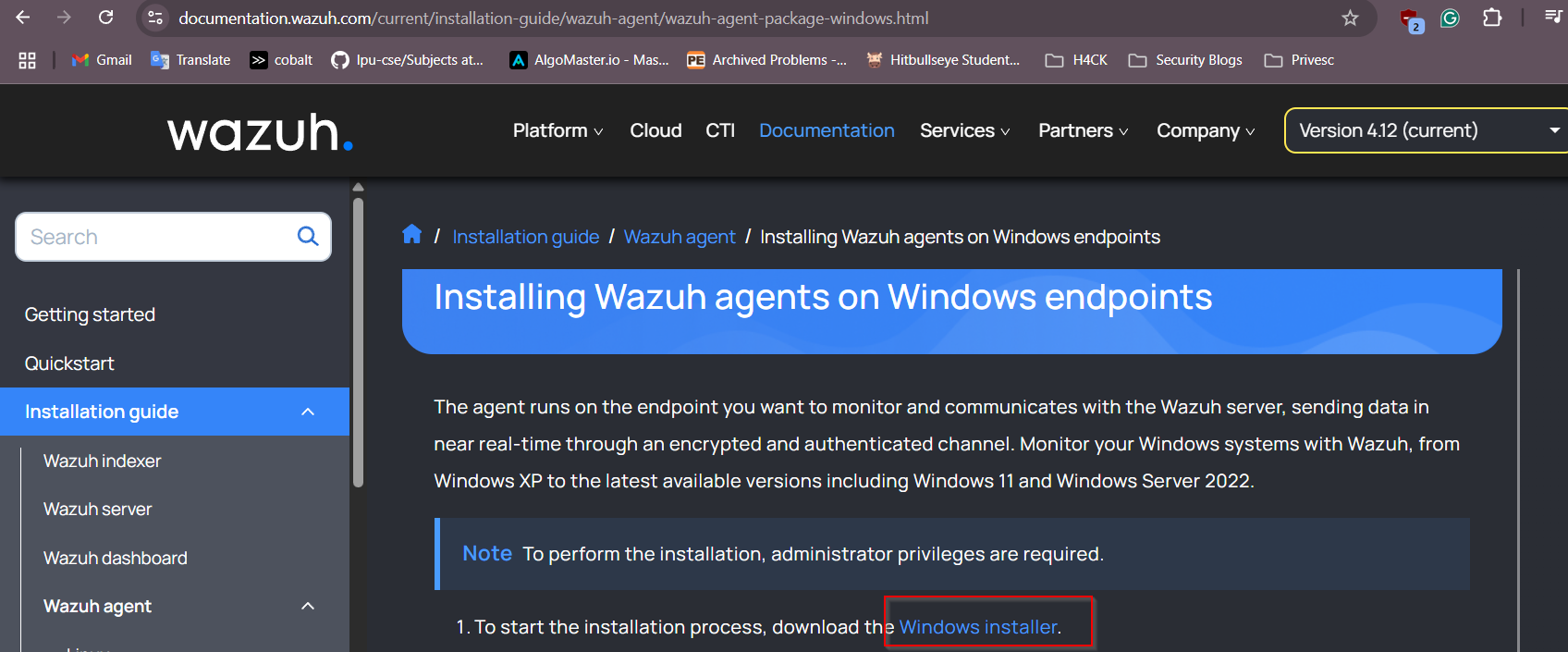Open the browser extensions puzzle icon
1568x652 pixels.
(x=1492, y=18)
